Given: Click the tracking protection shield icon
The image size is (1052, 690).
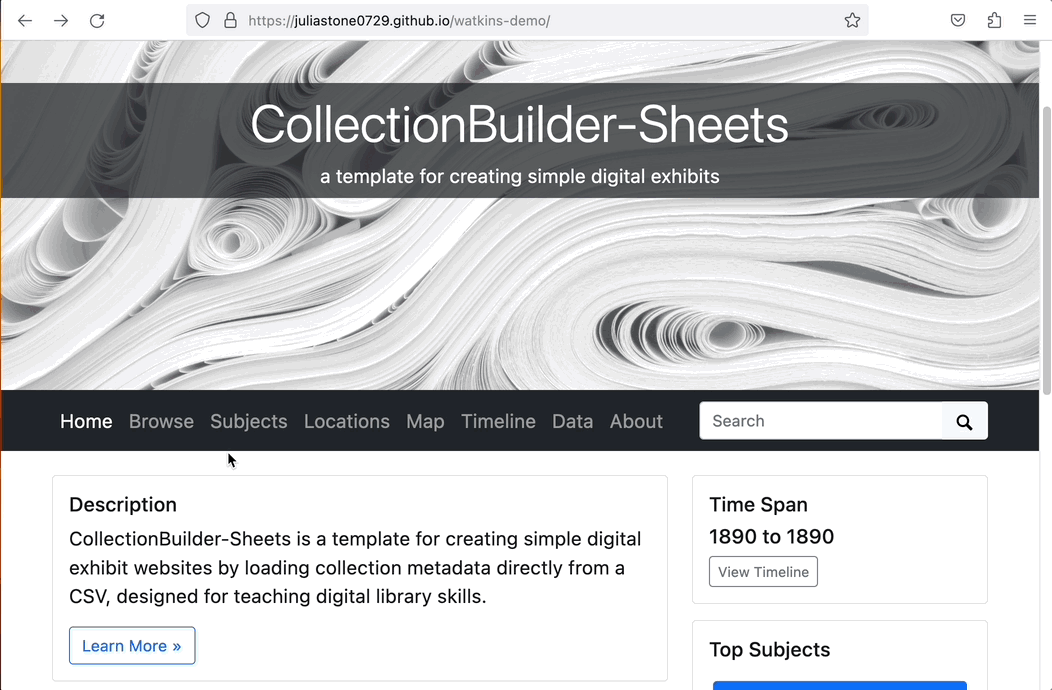Looking at the screenshot, I should click(203, 20).
